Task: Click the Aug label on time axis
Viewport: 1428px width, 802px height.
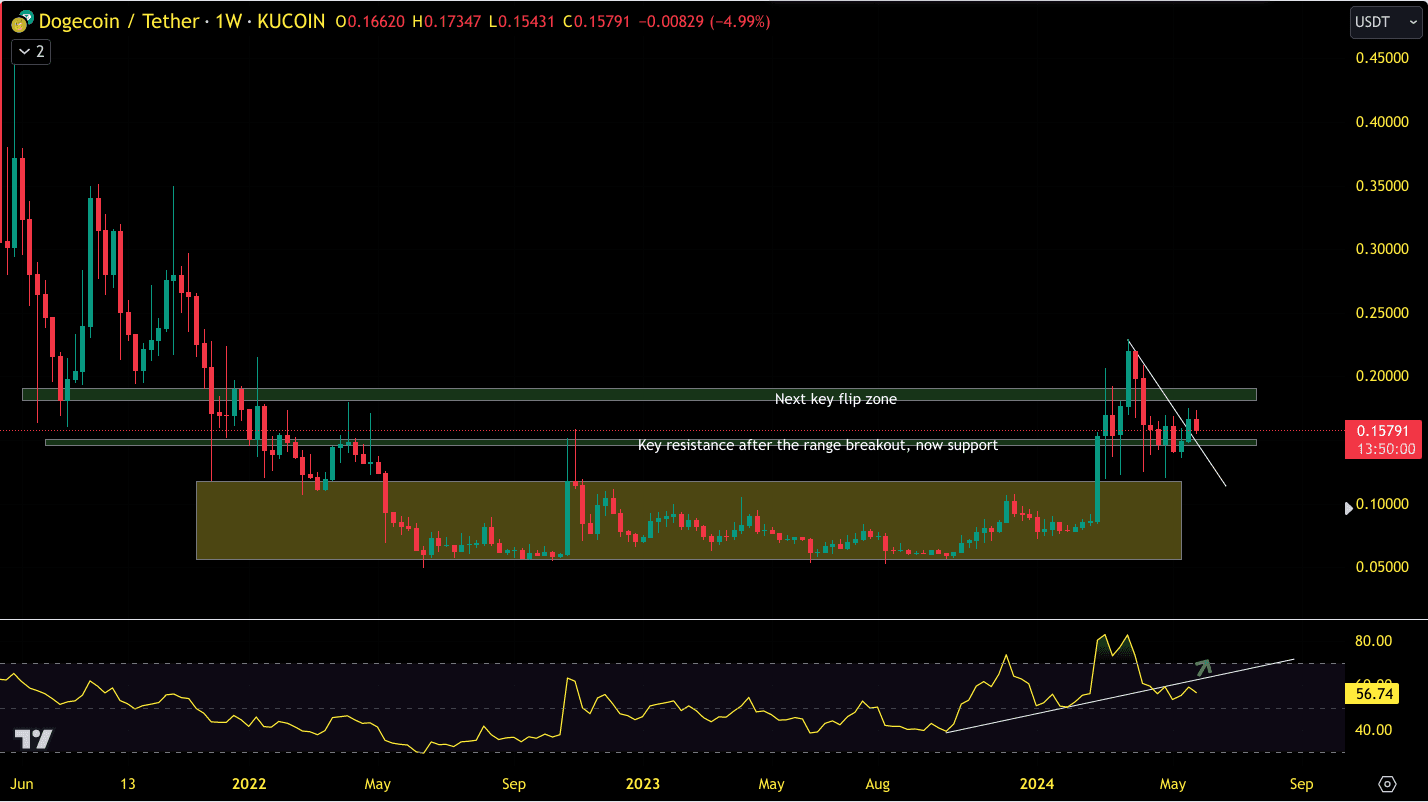Action: 878,783
